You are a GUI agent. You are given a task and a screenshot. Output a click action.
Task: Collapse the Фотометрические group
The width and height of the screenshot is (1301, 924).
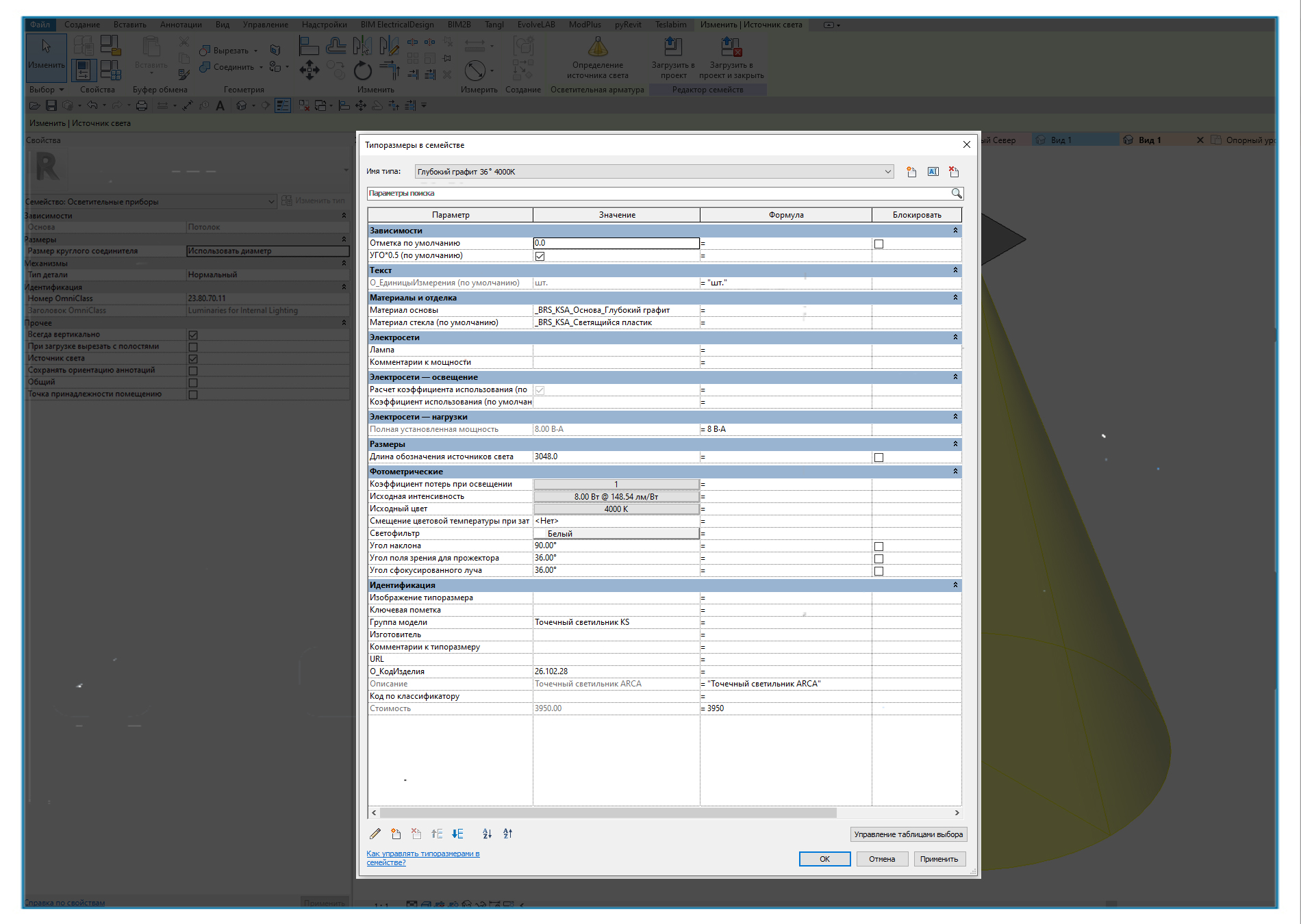(955, 472)
